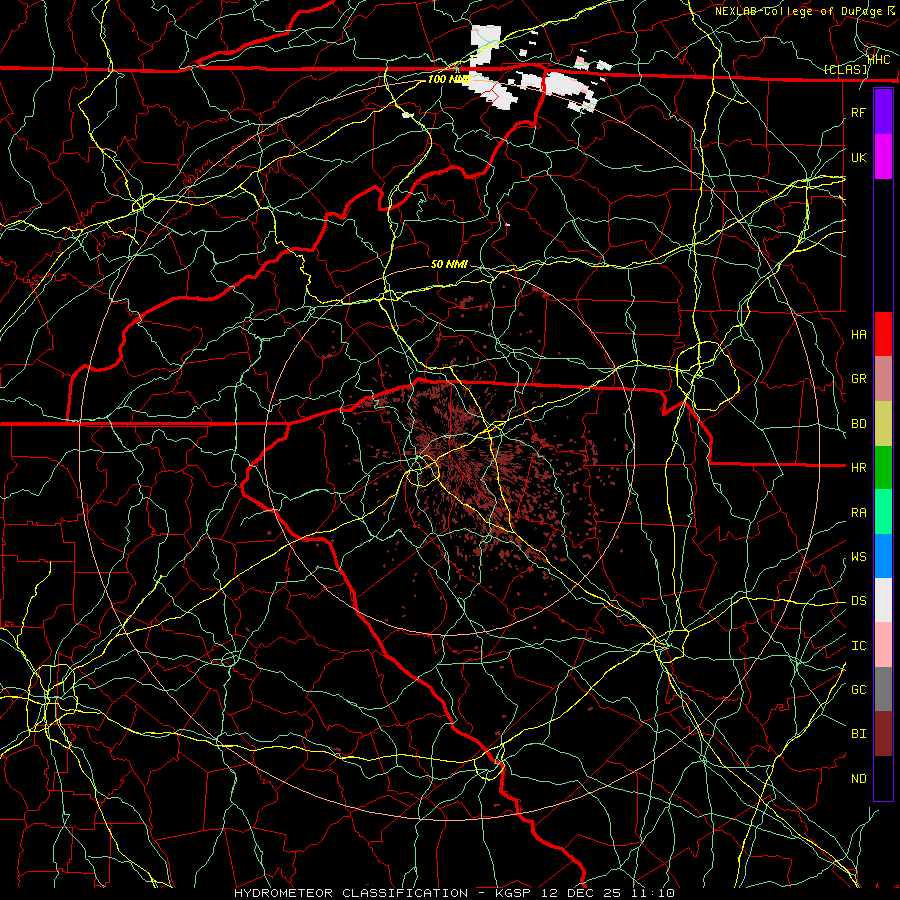Click the gray GC legend swatch
Image resolution: width=900 pixels, height=900 pixels.
(x=883, y=689)
